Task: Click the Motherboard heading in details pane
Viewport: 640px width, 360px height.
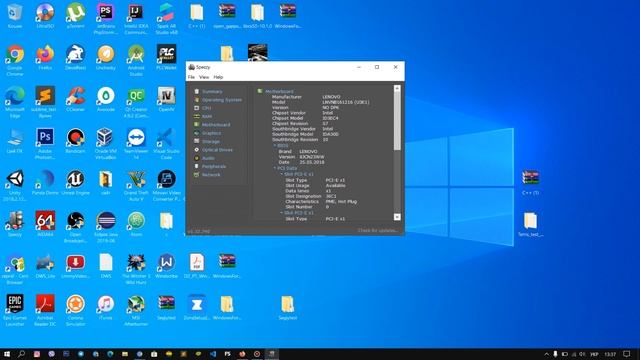Action: [x=279, y=91]
